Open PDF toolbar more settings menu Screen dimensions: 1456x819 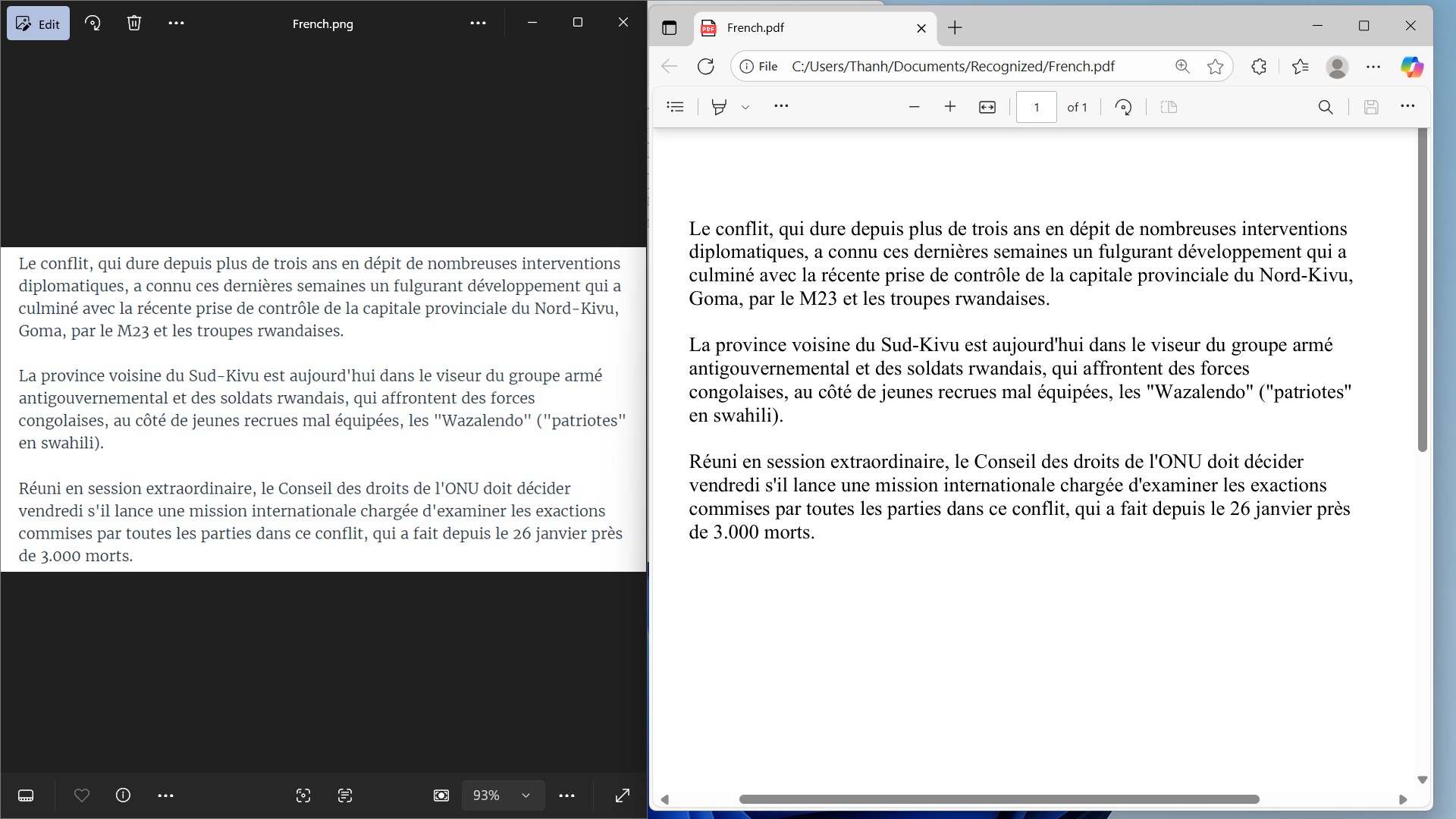click(1407, 107)
